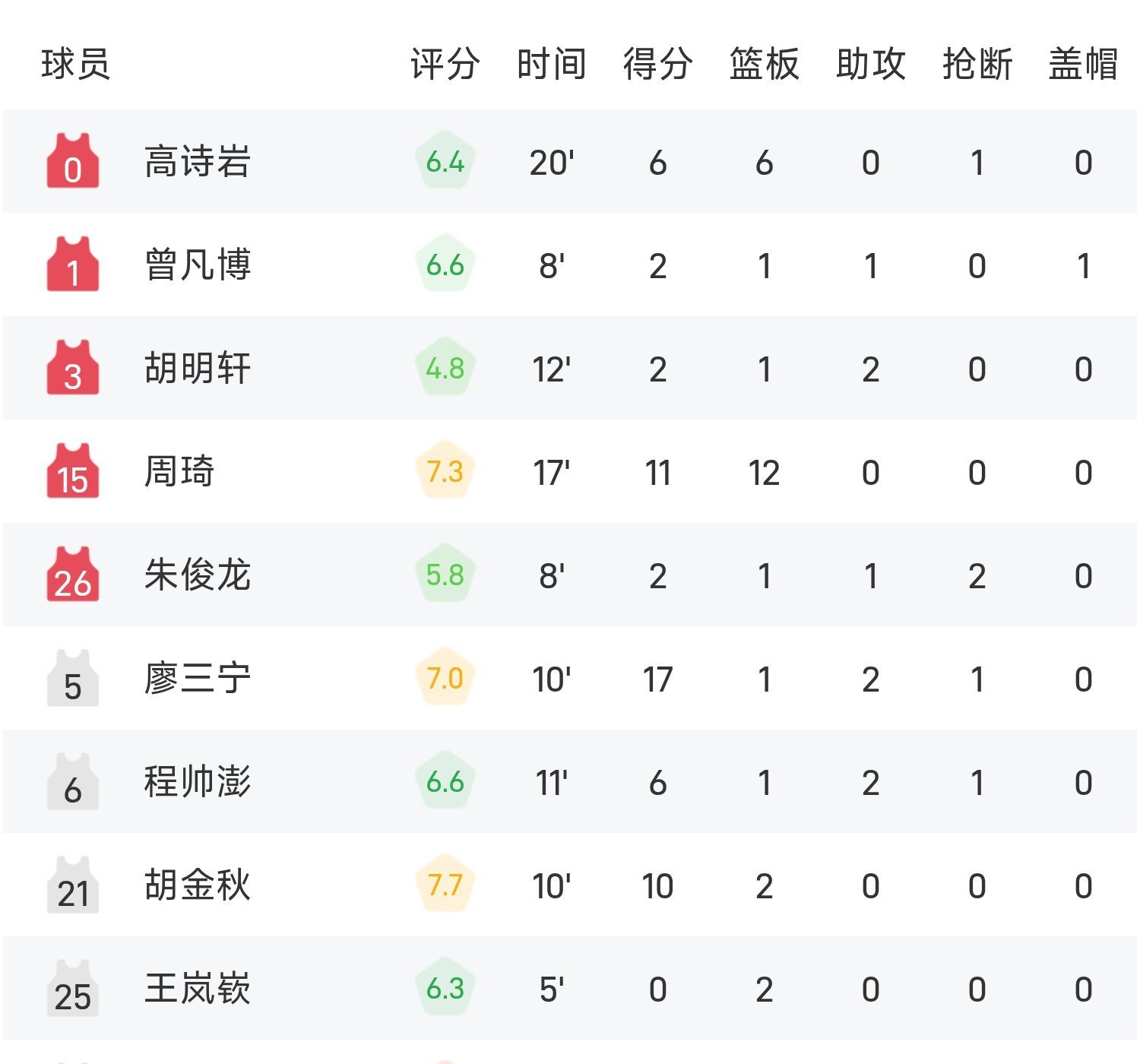Click the green 4.8 rating badge
Viewport: 1140px width, 1064px height.
445,369
